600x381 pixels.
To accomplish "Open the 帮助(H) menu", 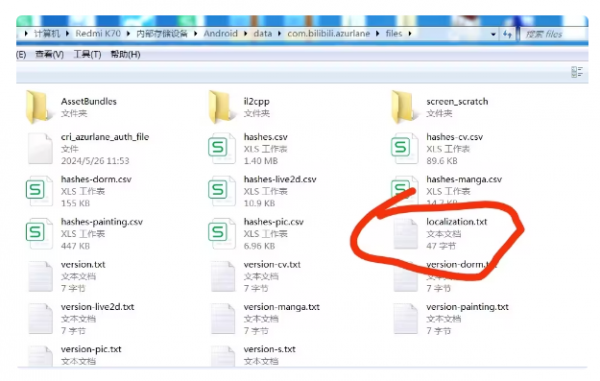I will [125, 54].
